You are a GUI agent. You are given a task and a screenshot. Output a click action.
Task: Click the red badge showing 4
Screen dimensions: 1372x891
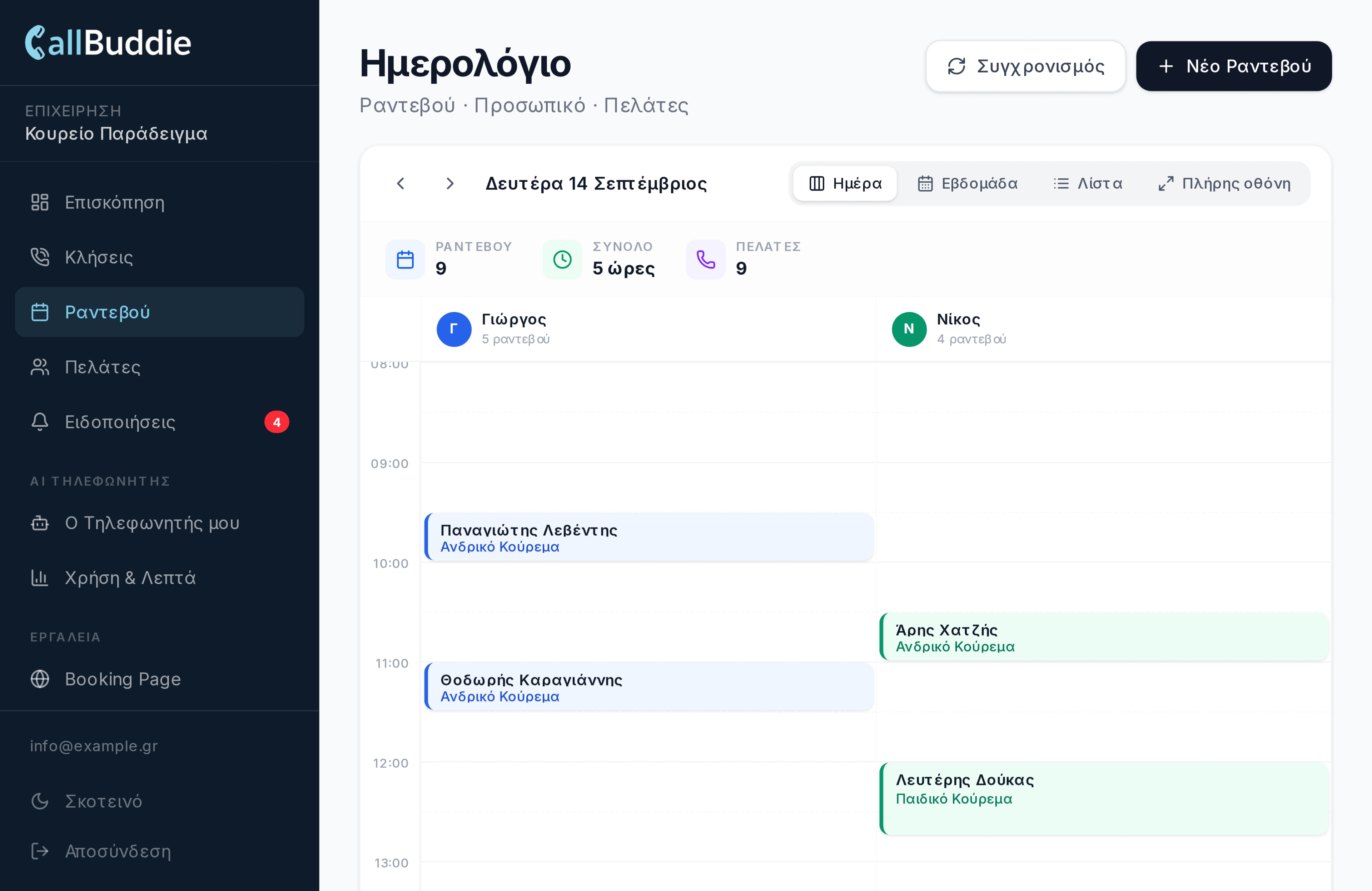click(277, 422)
